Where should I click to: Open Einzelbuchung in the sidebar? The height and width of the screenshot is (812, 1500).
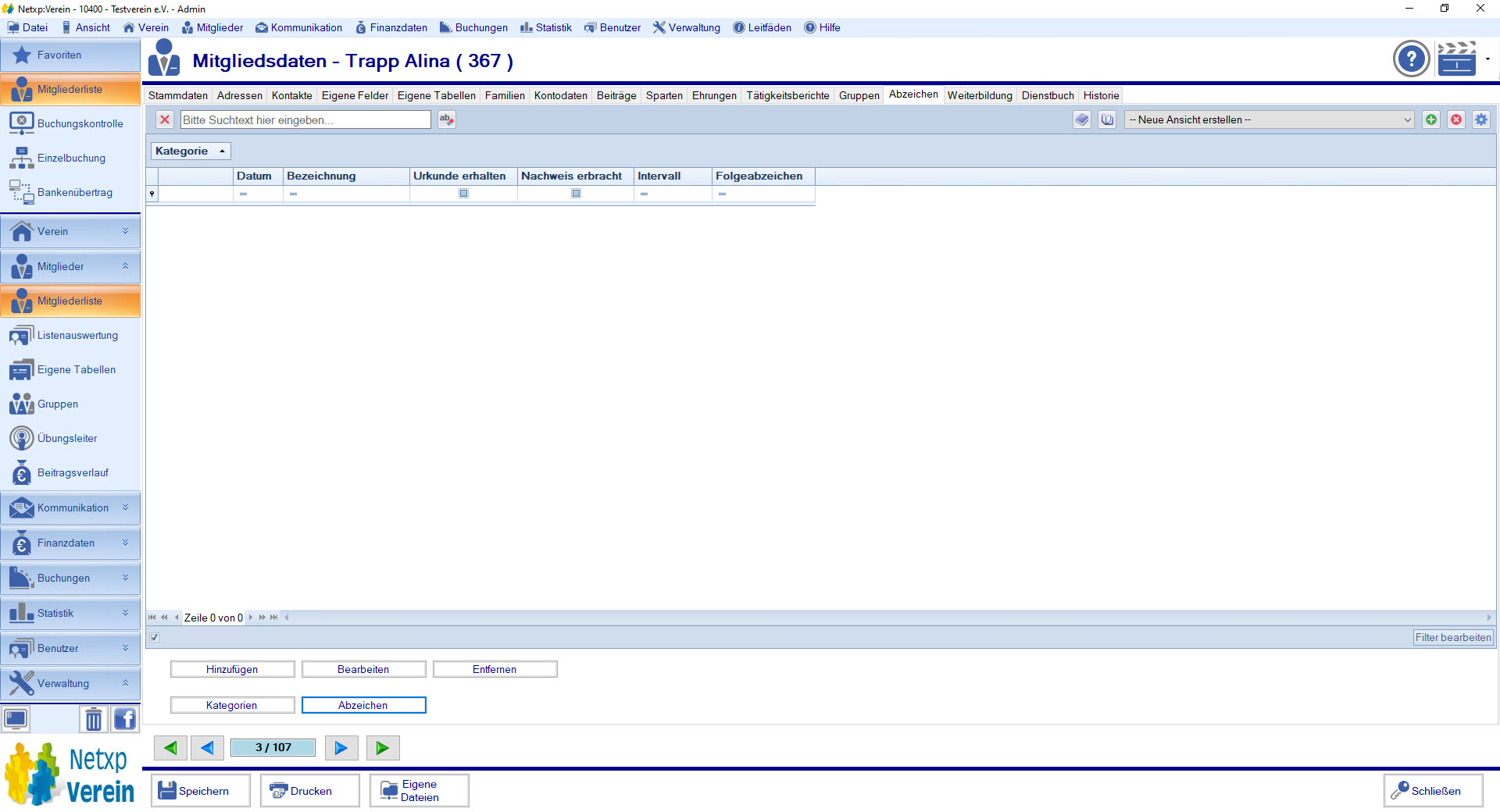tap(70, 158)
